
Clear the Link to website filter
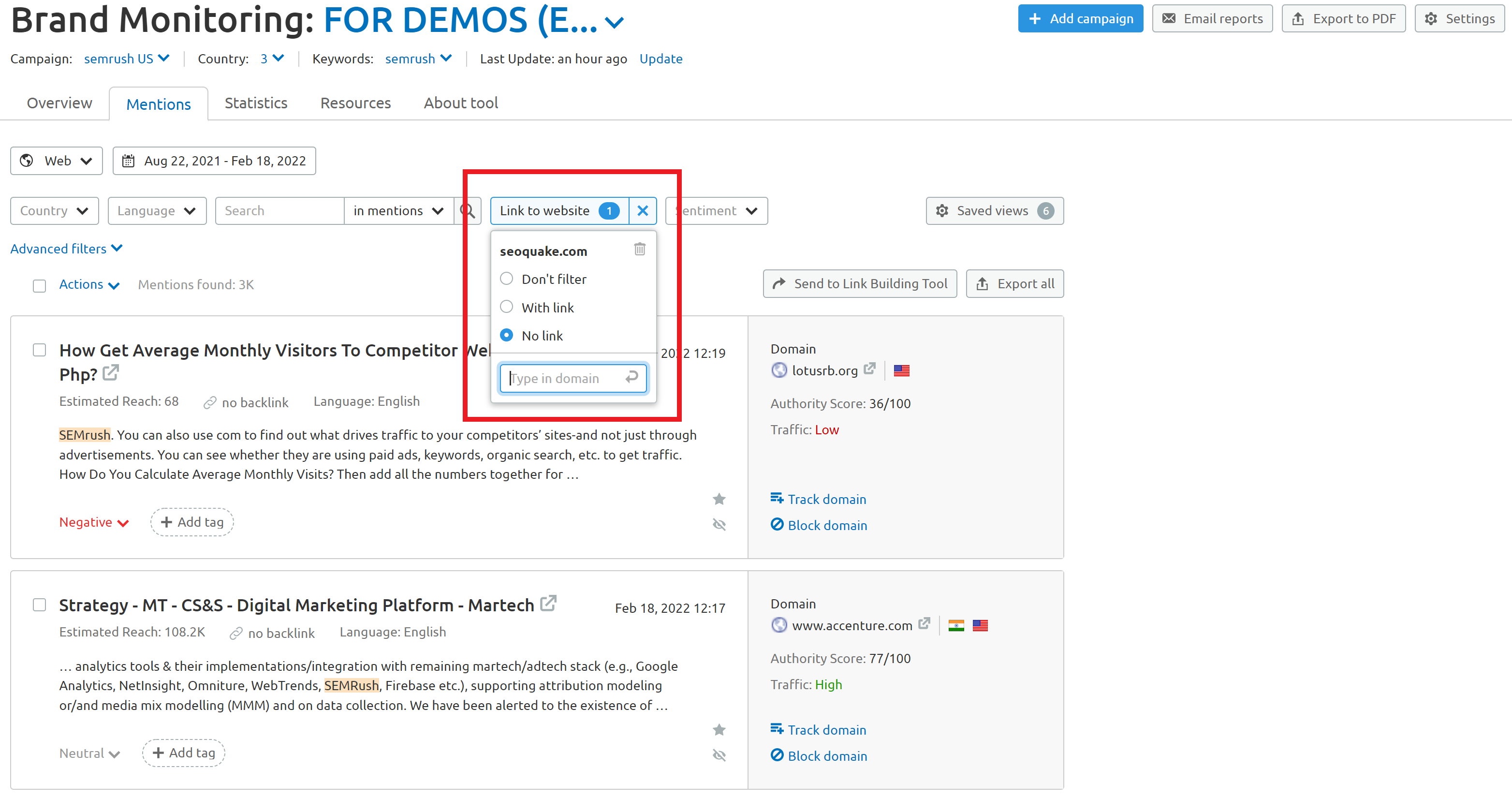tap(643, 211)
